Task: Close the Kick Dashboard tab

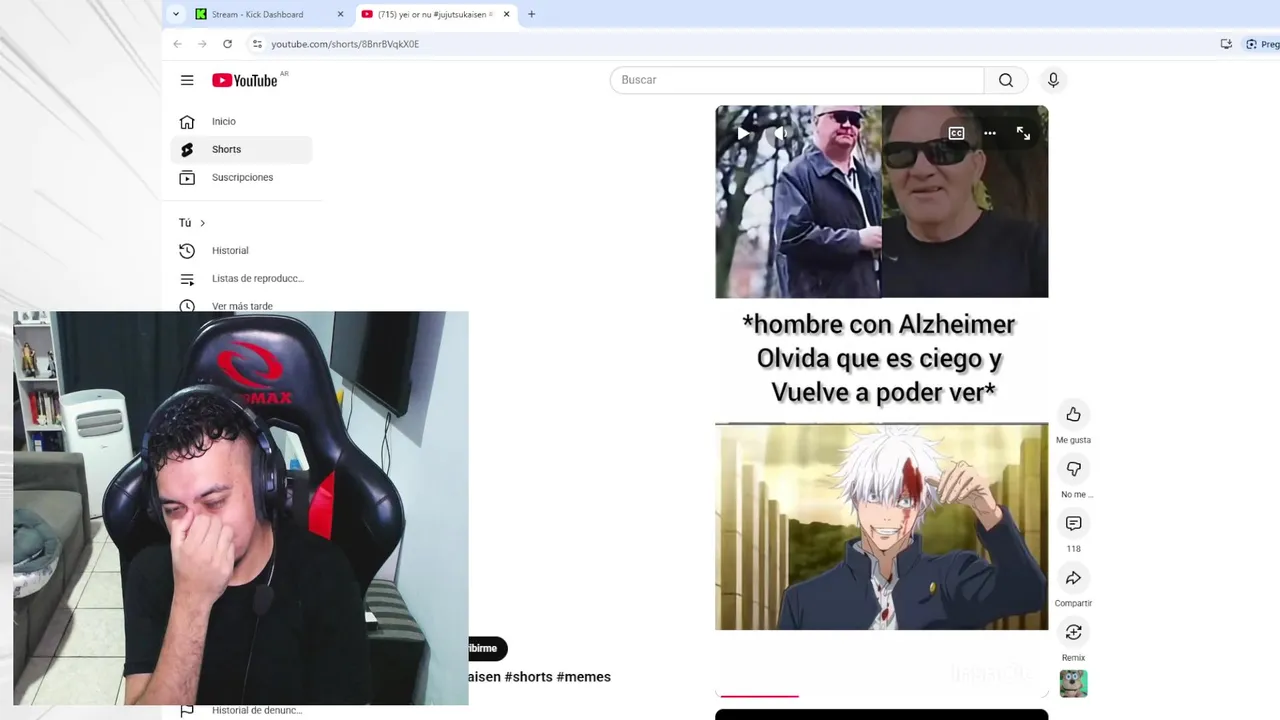Action: (340, 14)
